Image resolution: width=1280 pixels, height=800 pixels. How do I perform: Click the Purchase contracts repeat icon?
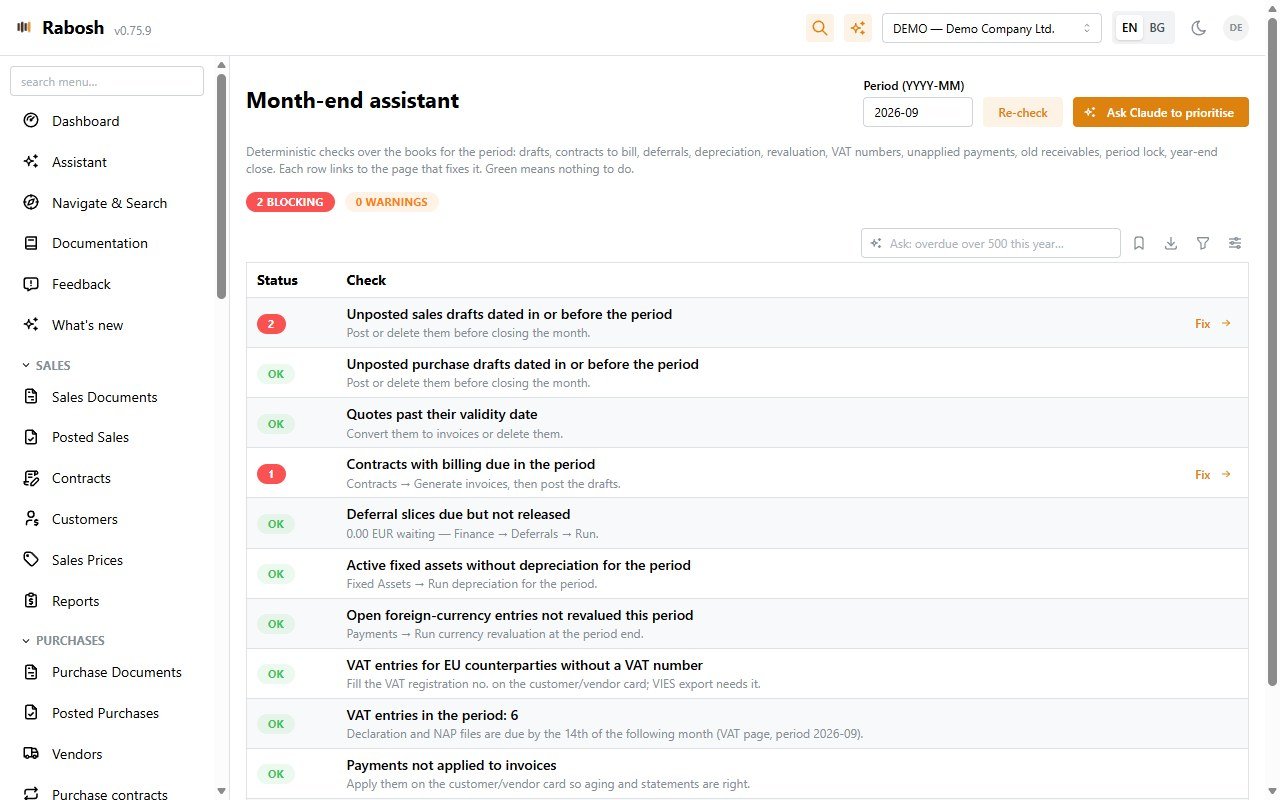(x=31, y=794)
